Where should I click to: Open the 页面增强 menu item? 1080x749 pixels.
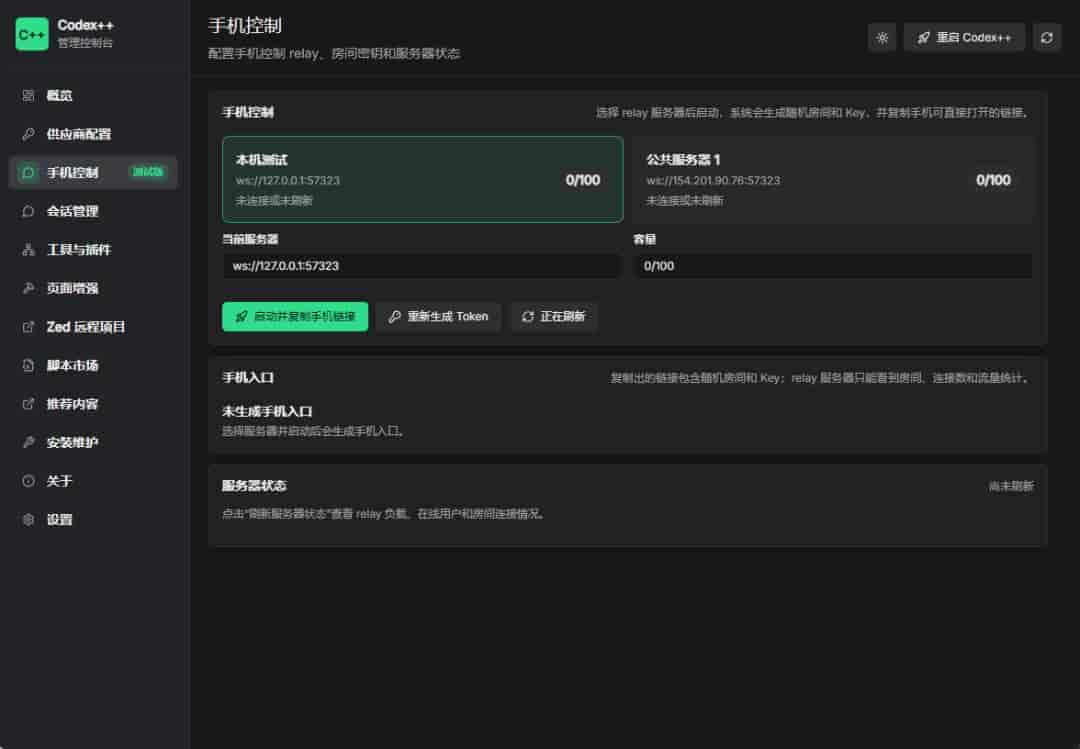pyautogui.click(x=93, y=289)
